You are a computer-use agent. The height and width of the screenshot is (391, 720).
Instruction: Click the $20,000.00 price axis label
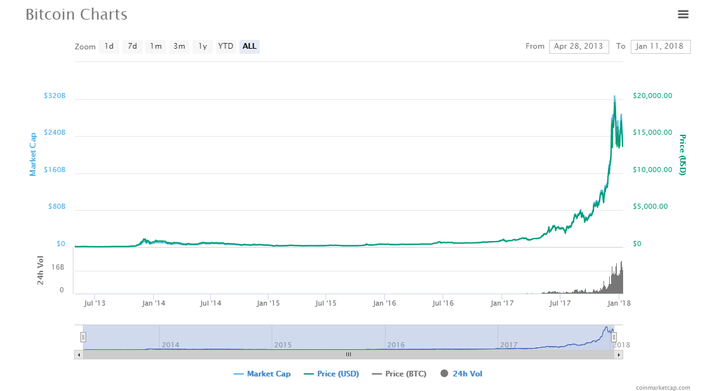click(x=652, y=96)
